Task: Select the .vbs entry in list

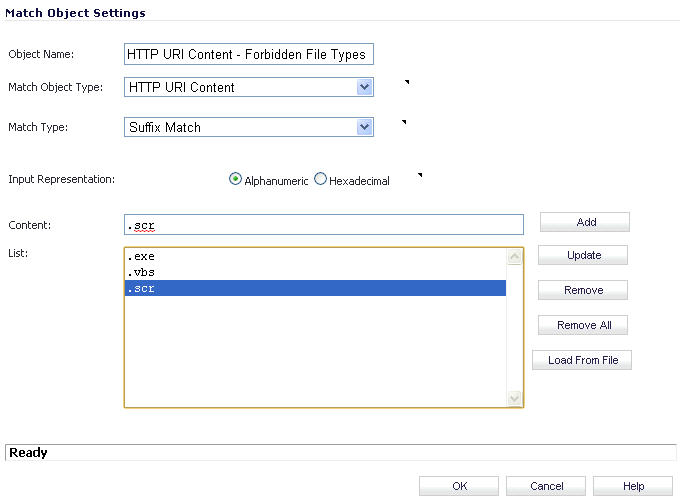Action: [x=315, y=272]
